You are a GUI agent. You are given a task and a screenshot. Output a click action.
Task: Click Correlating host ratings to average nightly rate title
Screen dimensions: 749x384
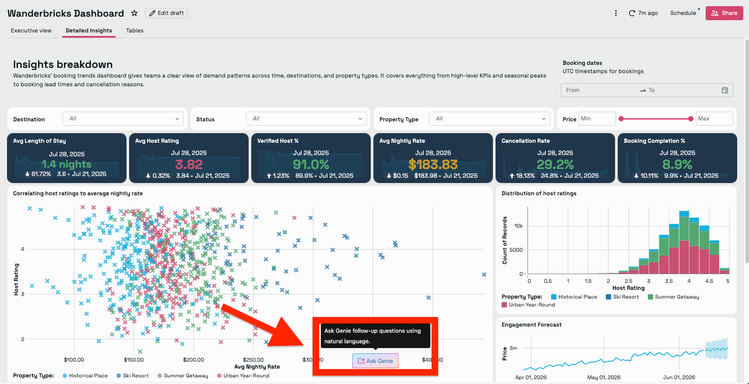pyautogui.click(x=78, y=193)
